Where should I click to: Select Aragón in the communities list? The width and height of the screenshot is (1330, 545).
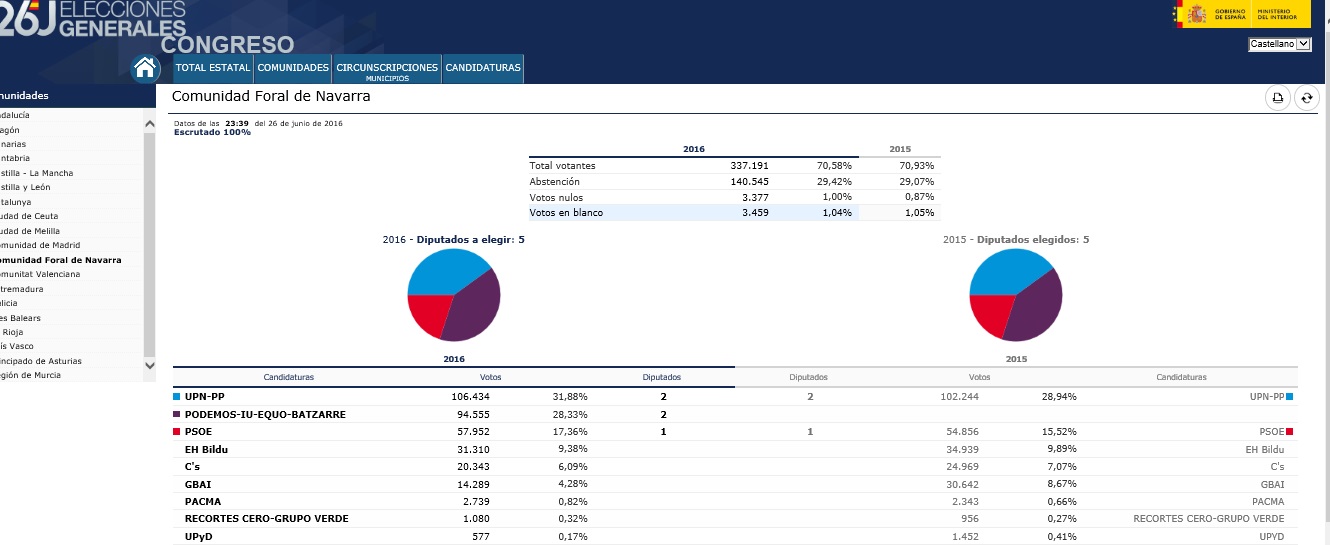pos(9,130)
